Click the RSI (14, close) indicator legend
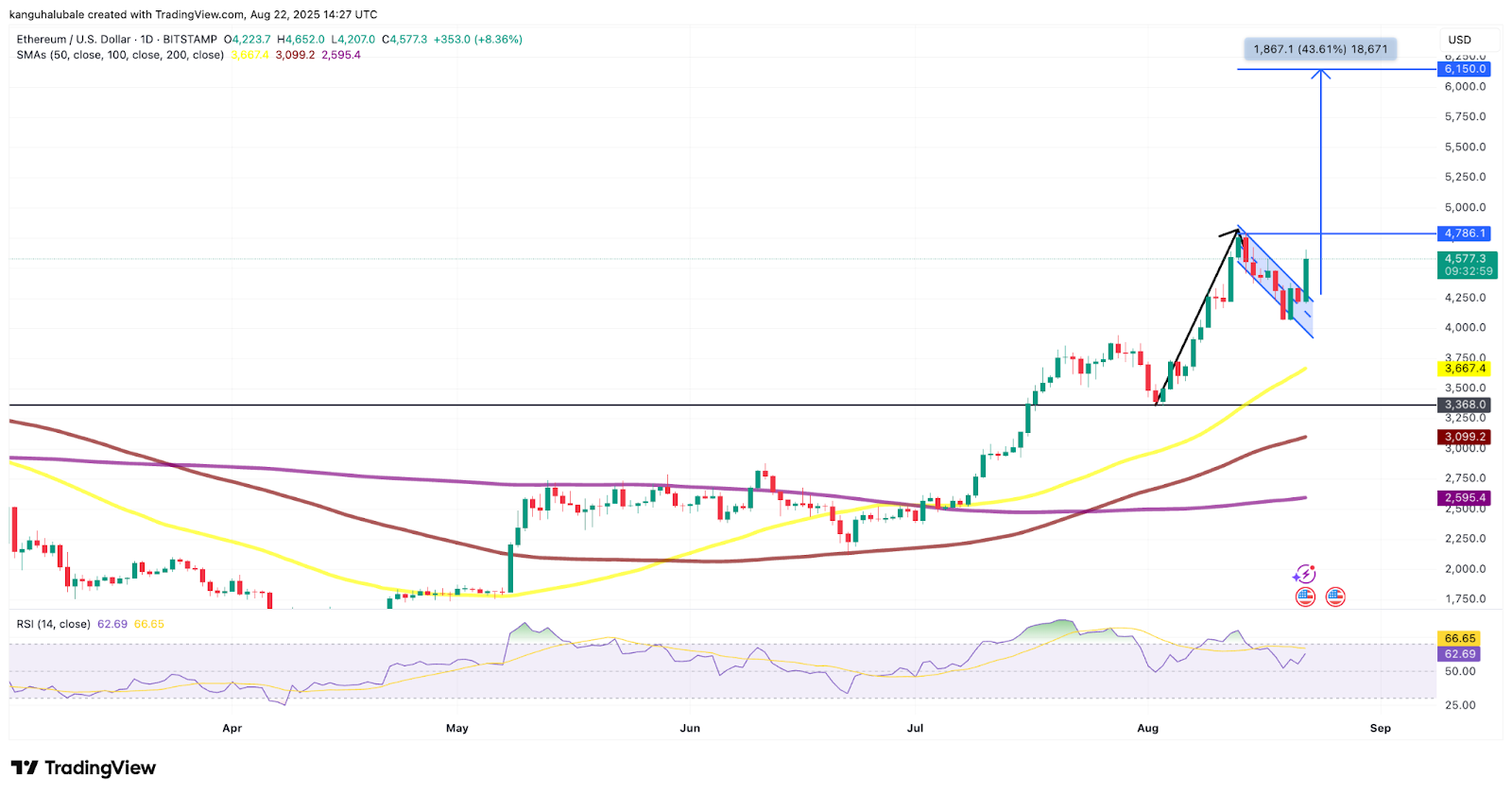 pyautogui.click(x=54, y=624)
